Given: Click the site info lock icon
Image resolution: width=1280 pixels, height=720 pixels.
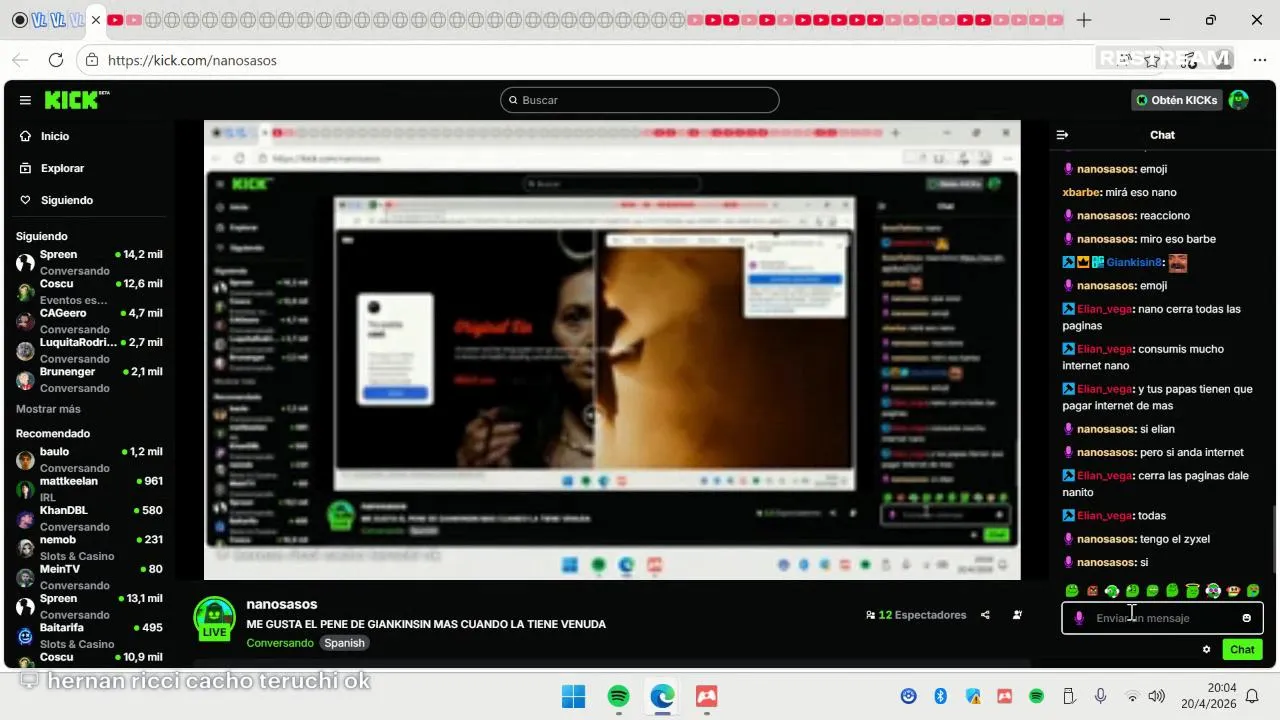Looking at the screenshot, I should 91,60.
